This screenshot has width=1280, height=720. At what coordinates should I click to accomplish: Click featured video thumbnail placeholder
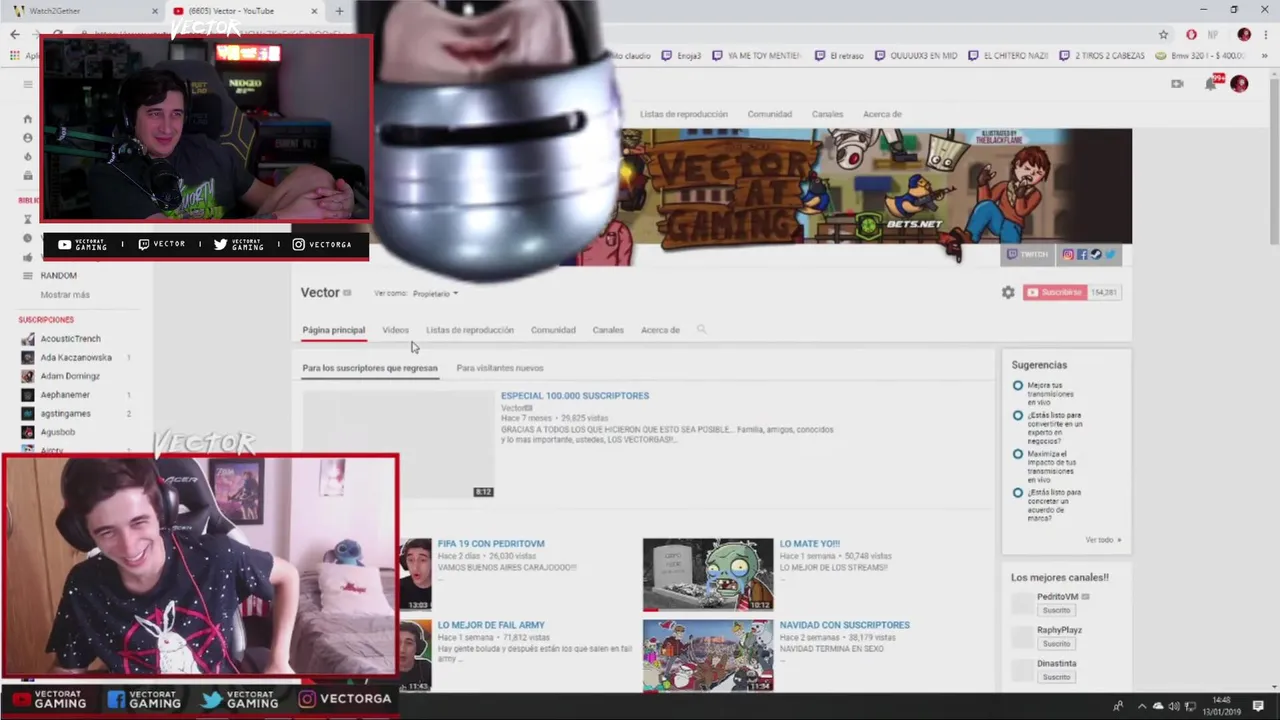tap(398, 444)
